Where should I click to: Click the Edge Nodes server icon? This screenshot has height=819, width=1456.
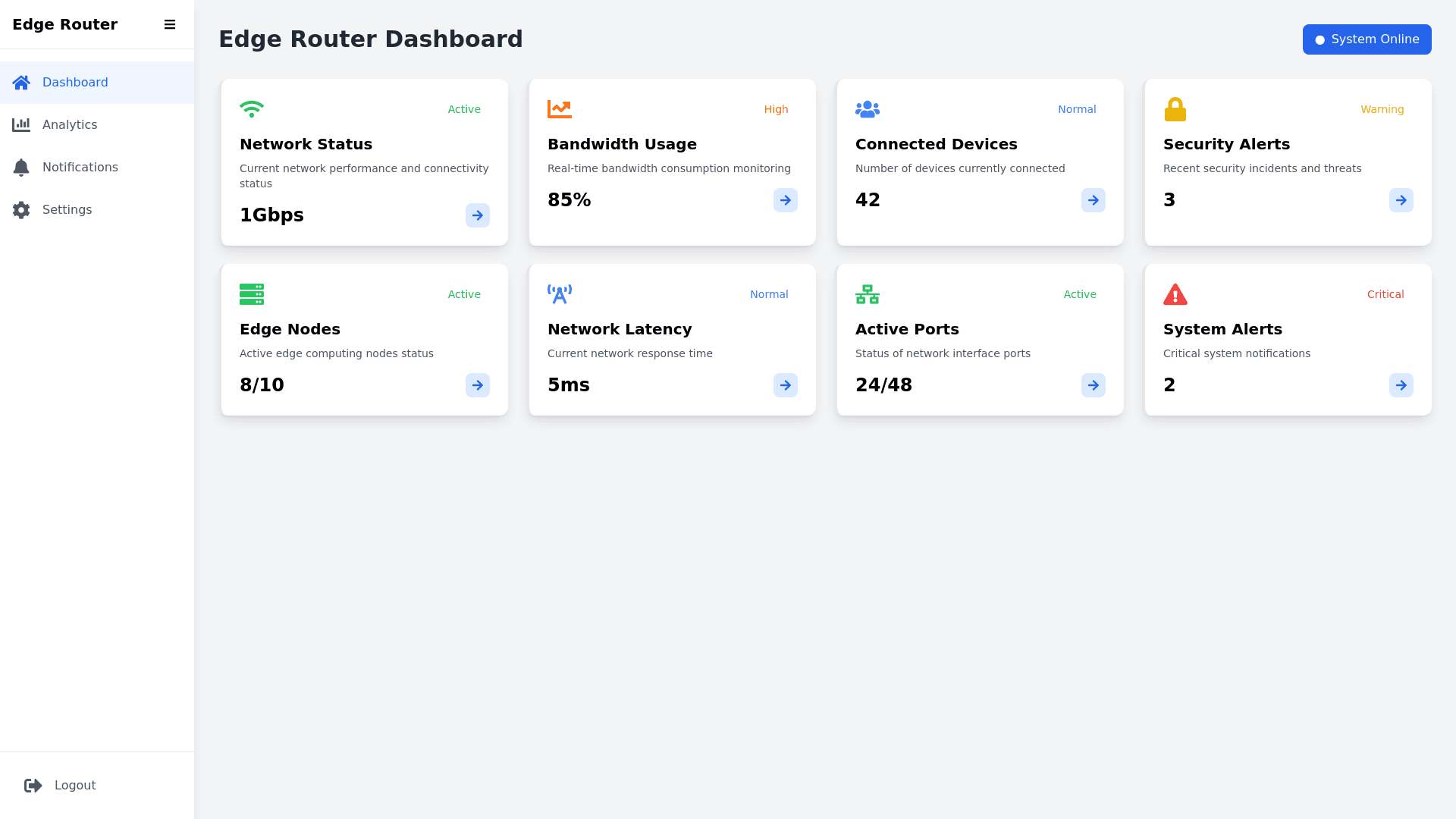252,294
